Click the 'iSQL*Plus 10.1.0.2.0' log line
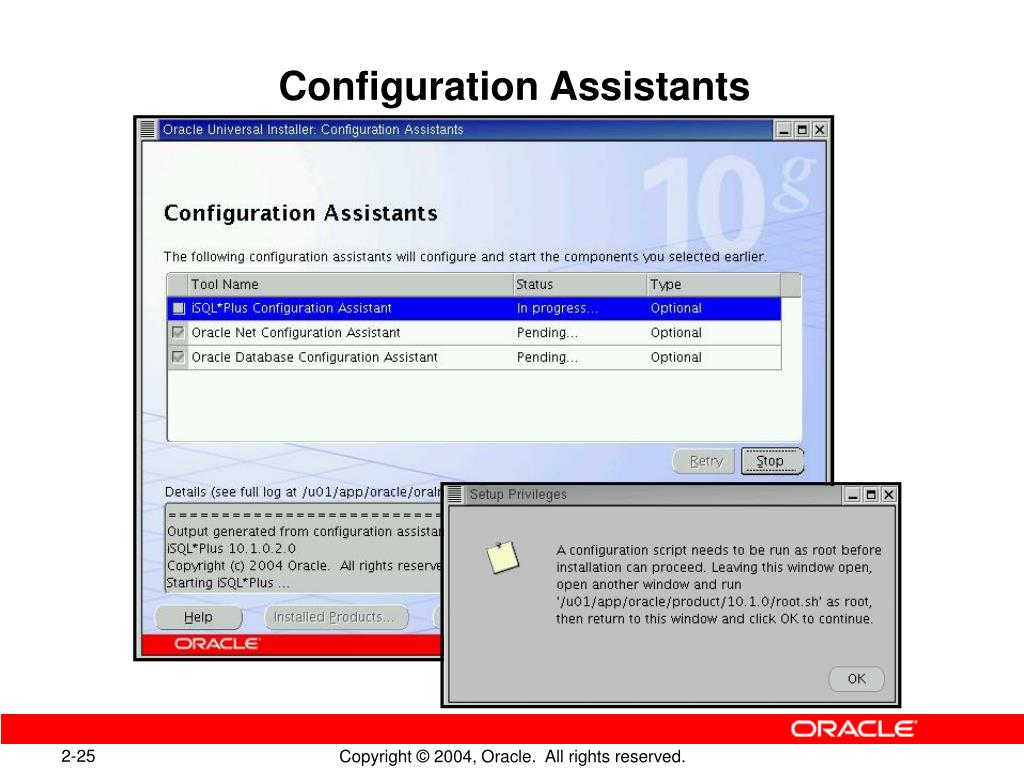The width and height of the screenshot is (1024, 768). pyautogui.click(x=232, y=549)
